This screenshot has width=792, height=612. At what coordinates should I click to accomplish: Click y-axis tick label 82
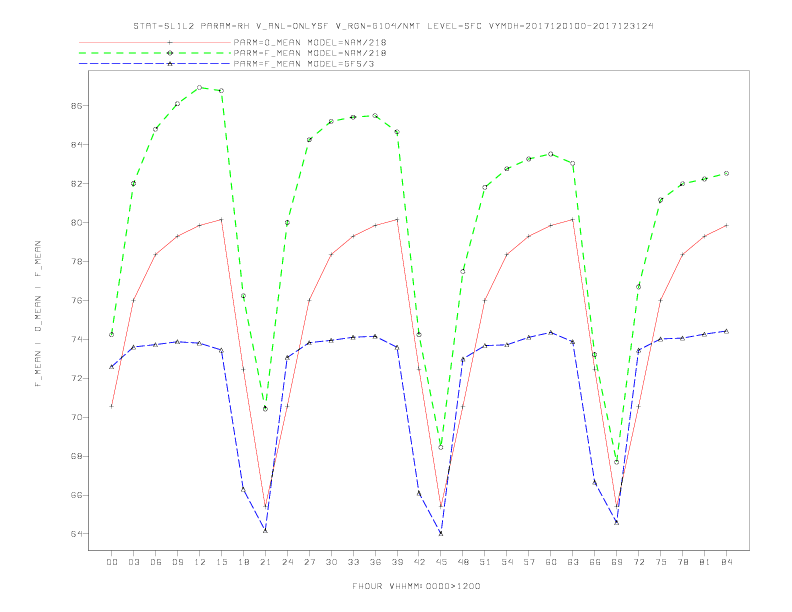coord(75,184)
